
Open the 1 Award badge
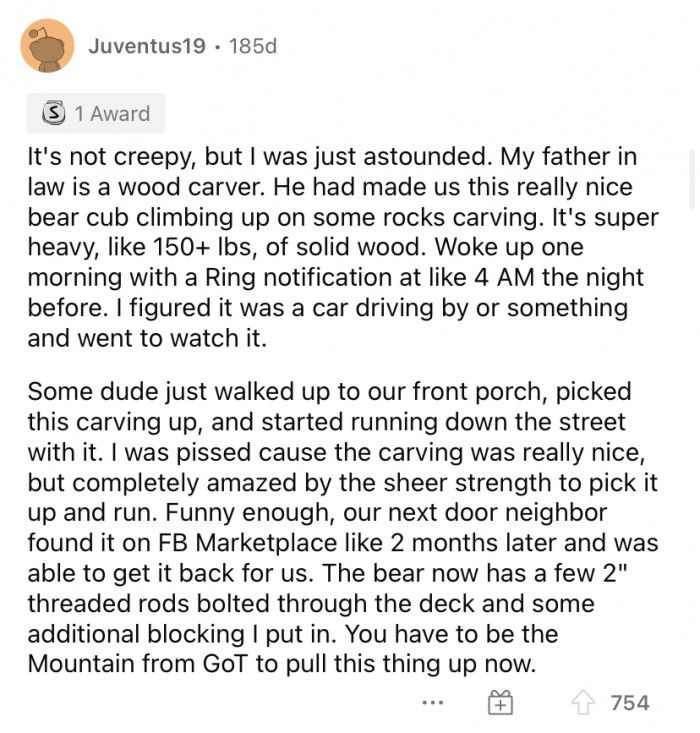tap(96, 113)
